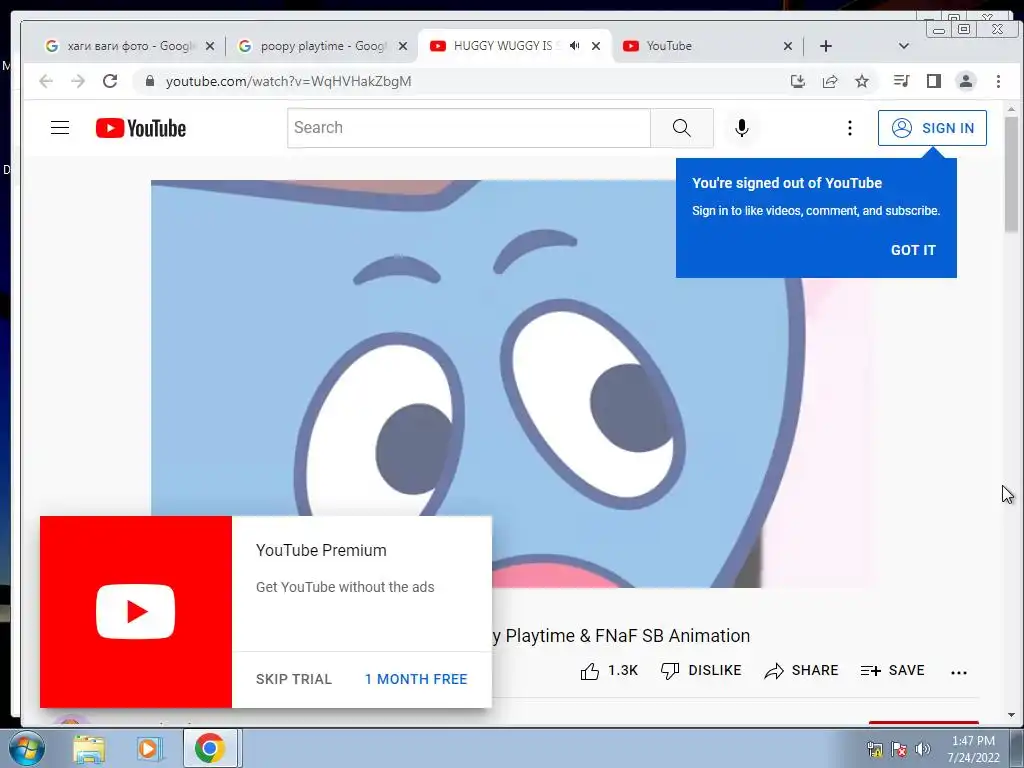Image resolution: width=1024 pixels, height=768 pixels.
Task: Click the Chrome taskbar icon
Action: (x=210, y=748)
